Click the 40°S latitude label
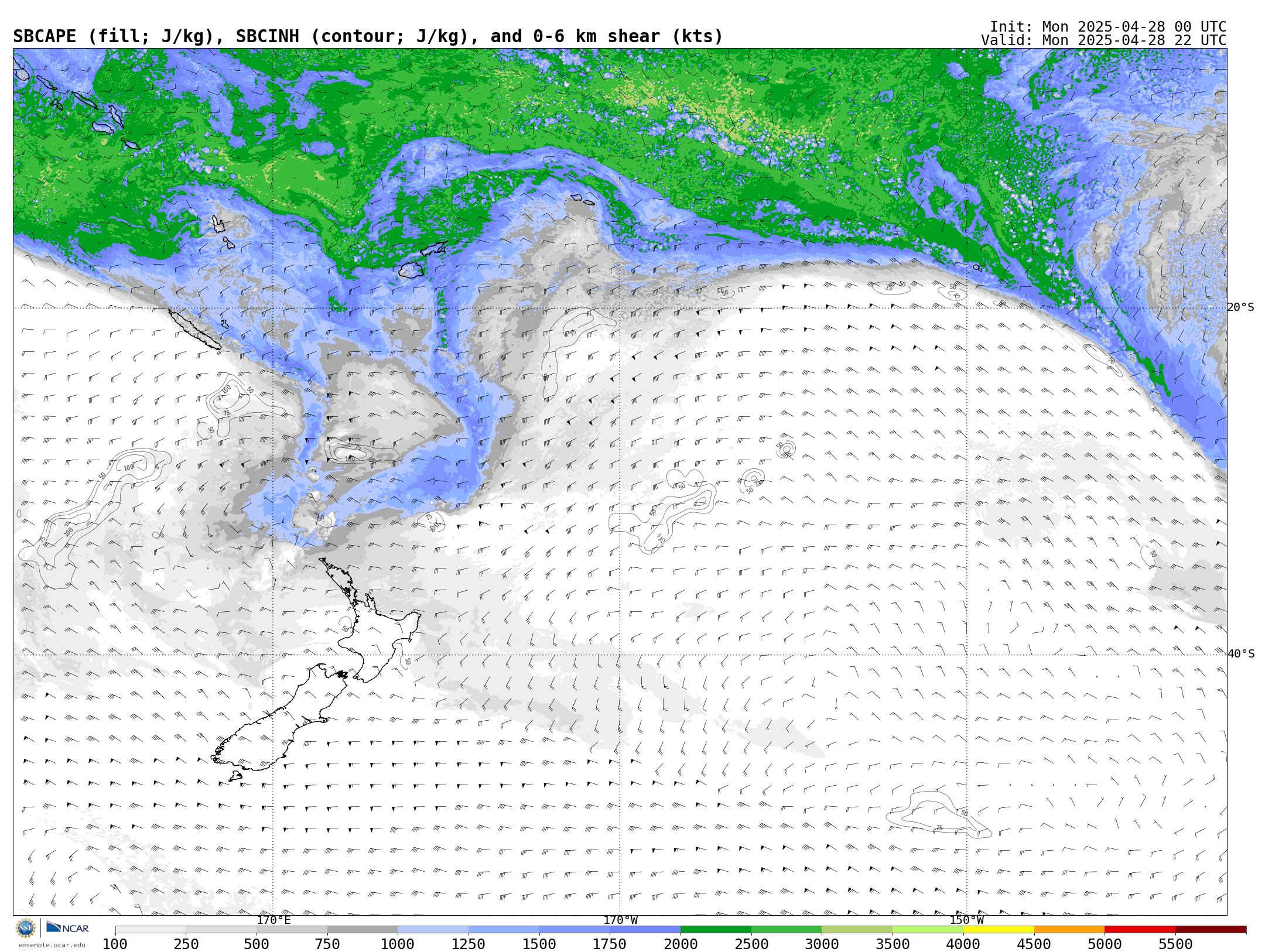1265x952 pixels. pyautogui.click(x=1240, y=654)
